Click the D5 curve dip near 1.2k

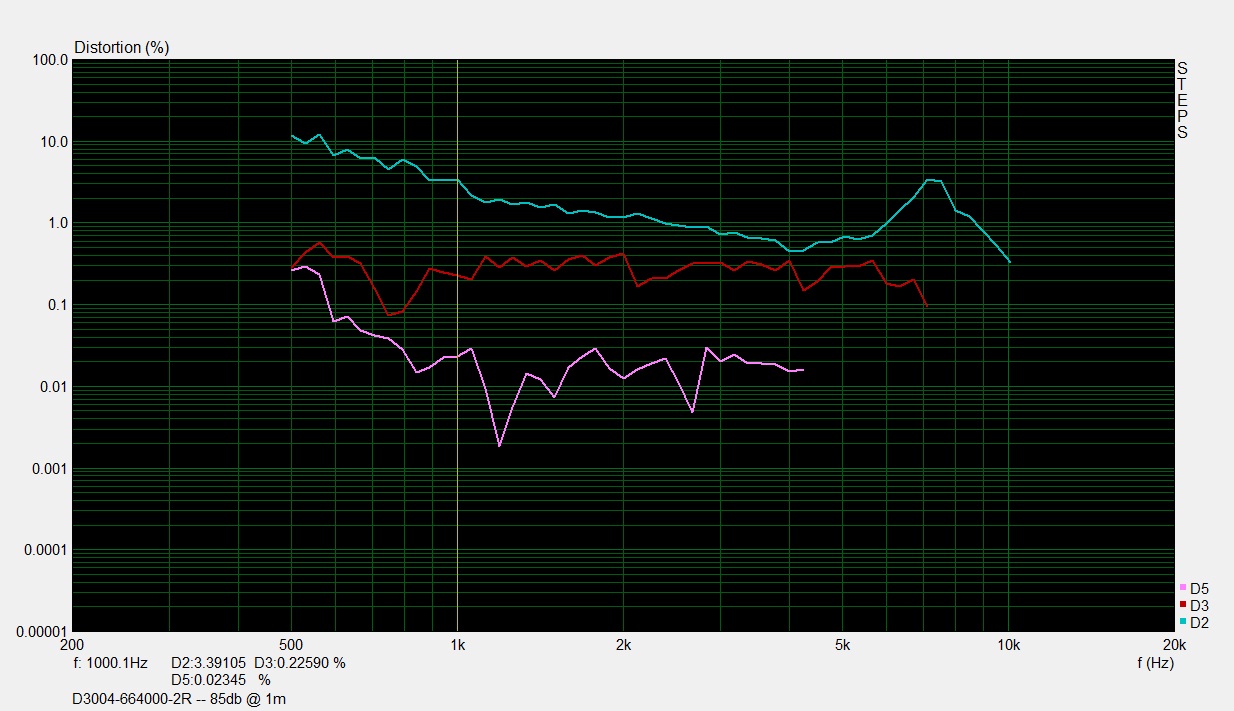(x=499, y=445)
